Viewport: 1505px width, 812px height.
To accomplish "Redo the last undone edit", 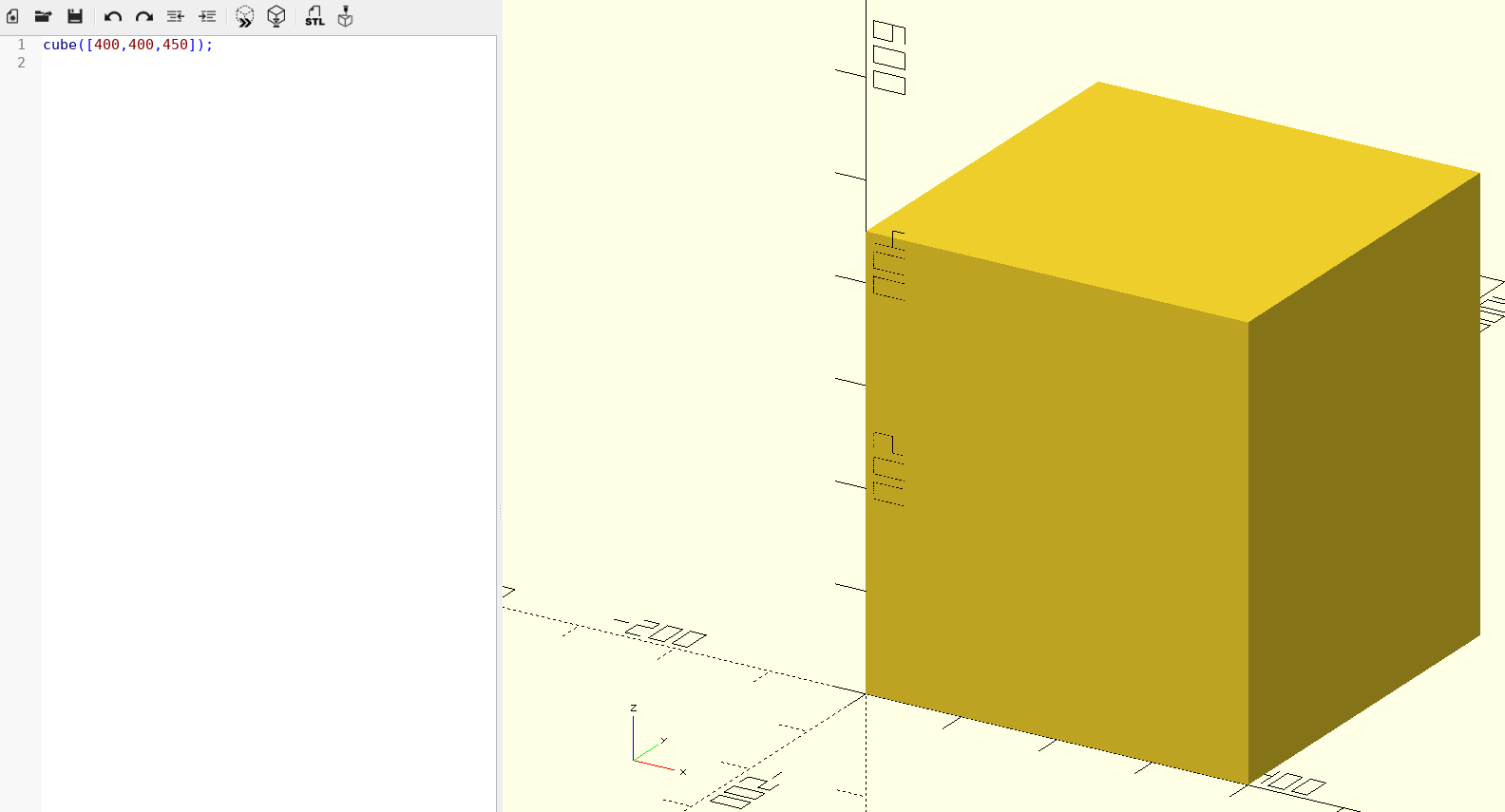I will [x=143, y=16].
